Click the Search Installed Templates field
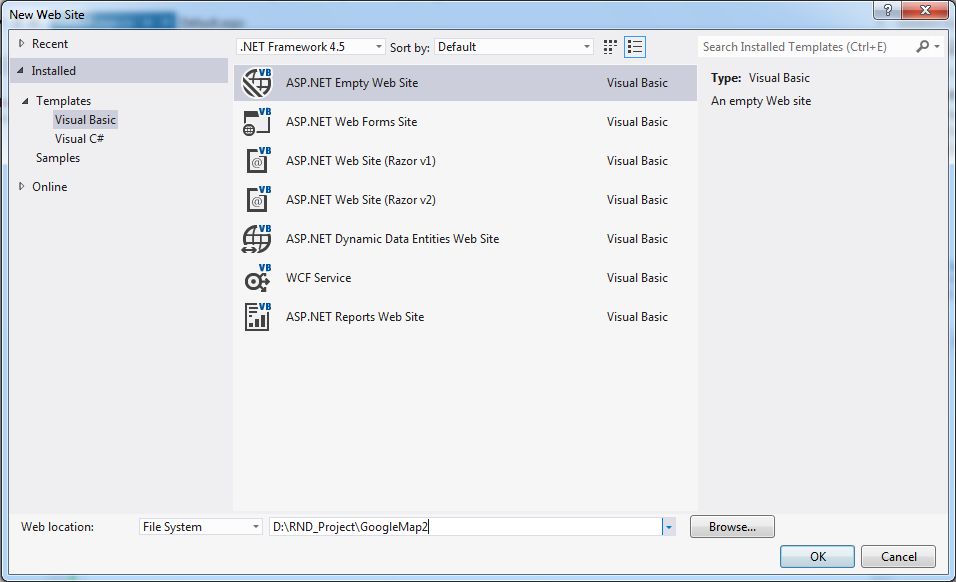The image size is (956, 582). tap(806, 47)
